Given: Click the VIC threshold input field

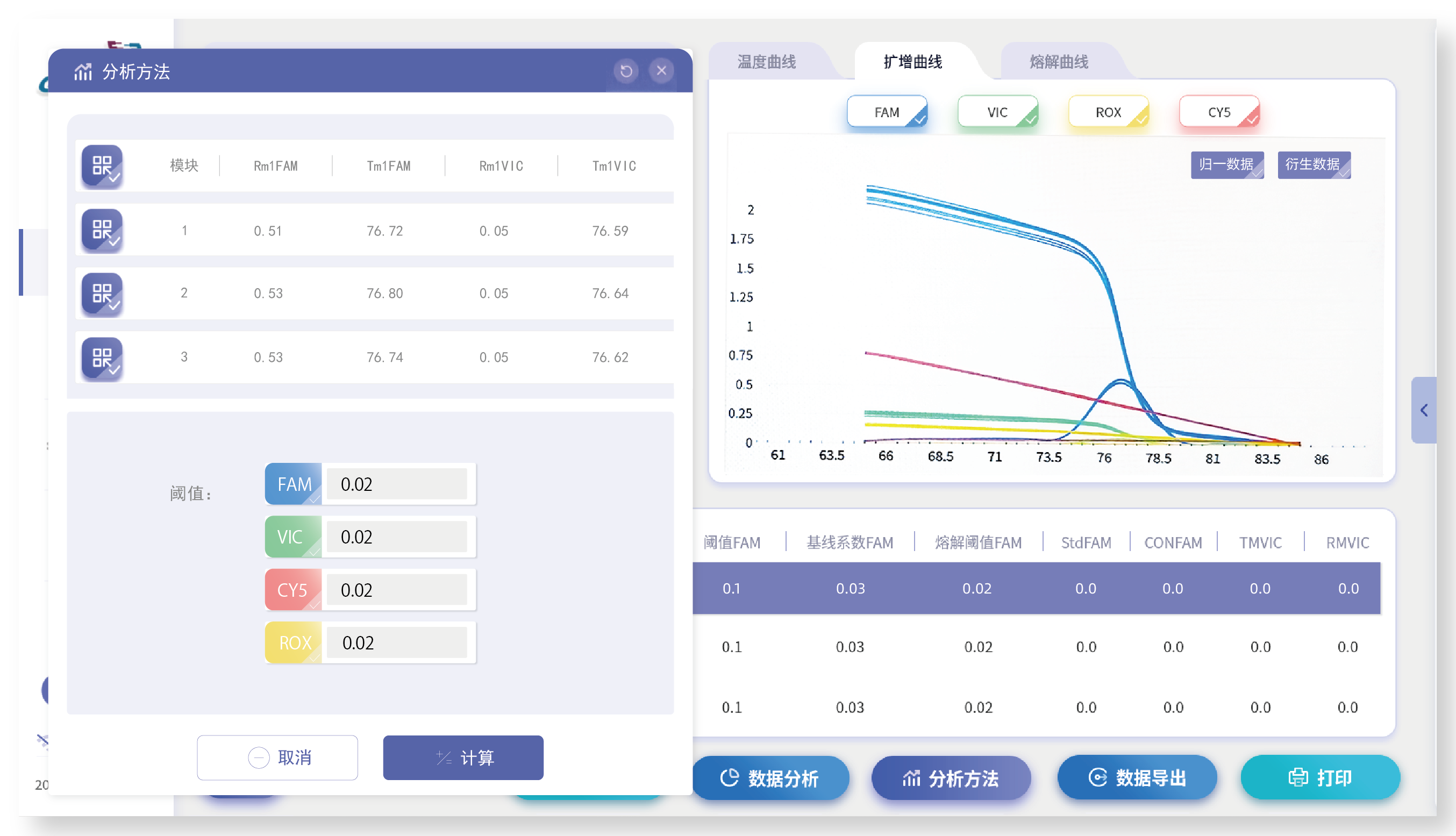Looking at the screenshot, I should pos(397,537).
